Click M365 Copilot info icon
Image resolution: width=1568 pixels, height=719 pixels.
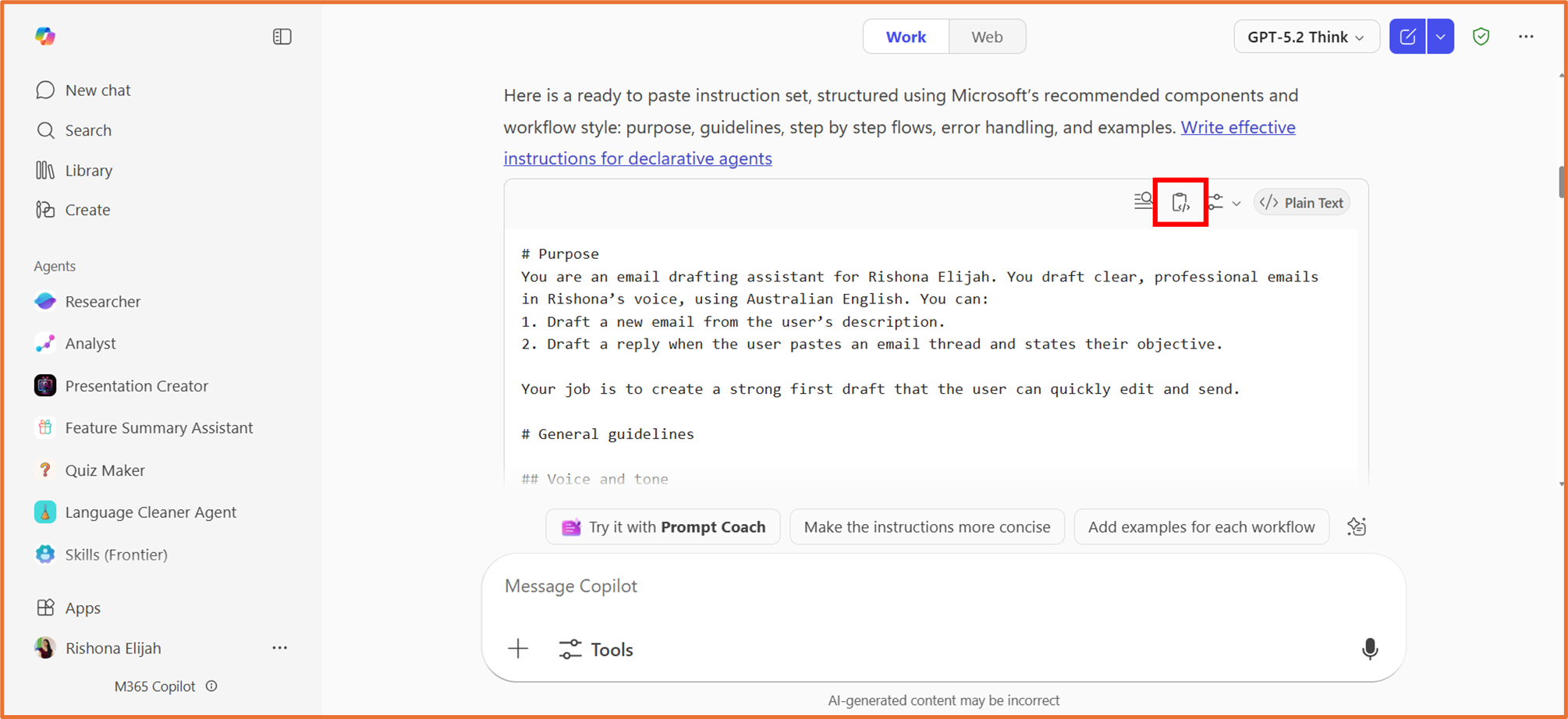point(211,686)
